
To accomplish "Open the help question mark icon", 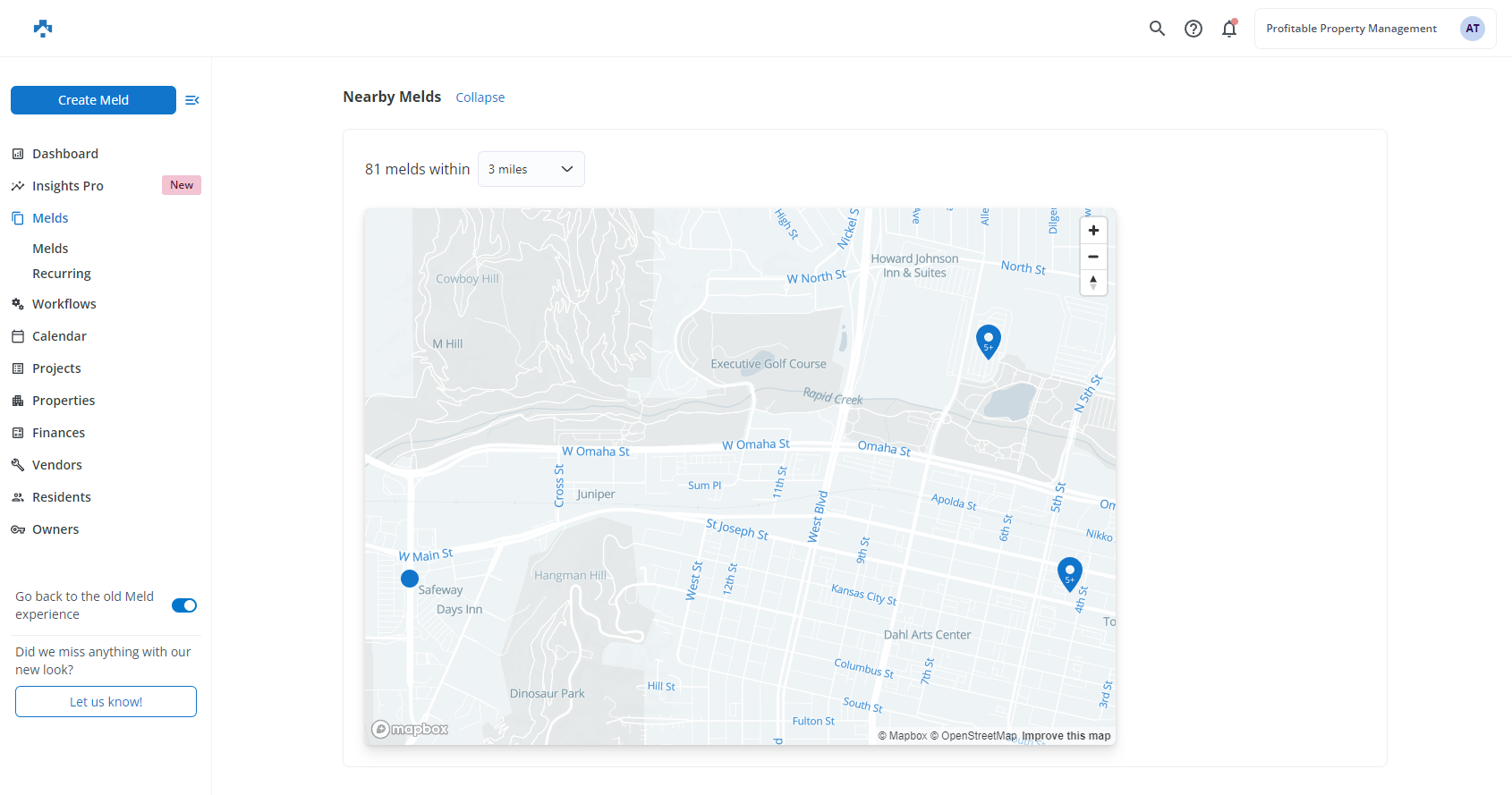I will coord(1193,29).
